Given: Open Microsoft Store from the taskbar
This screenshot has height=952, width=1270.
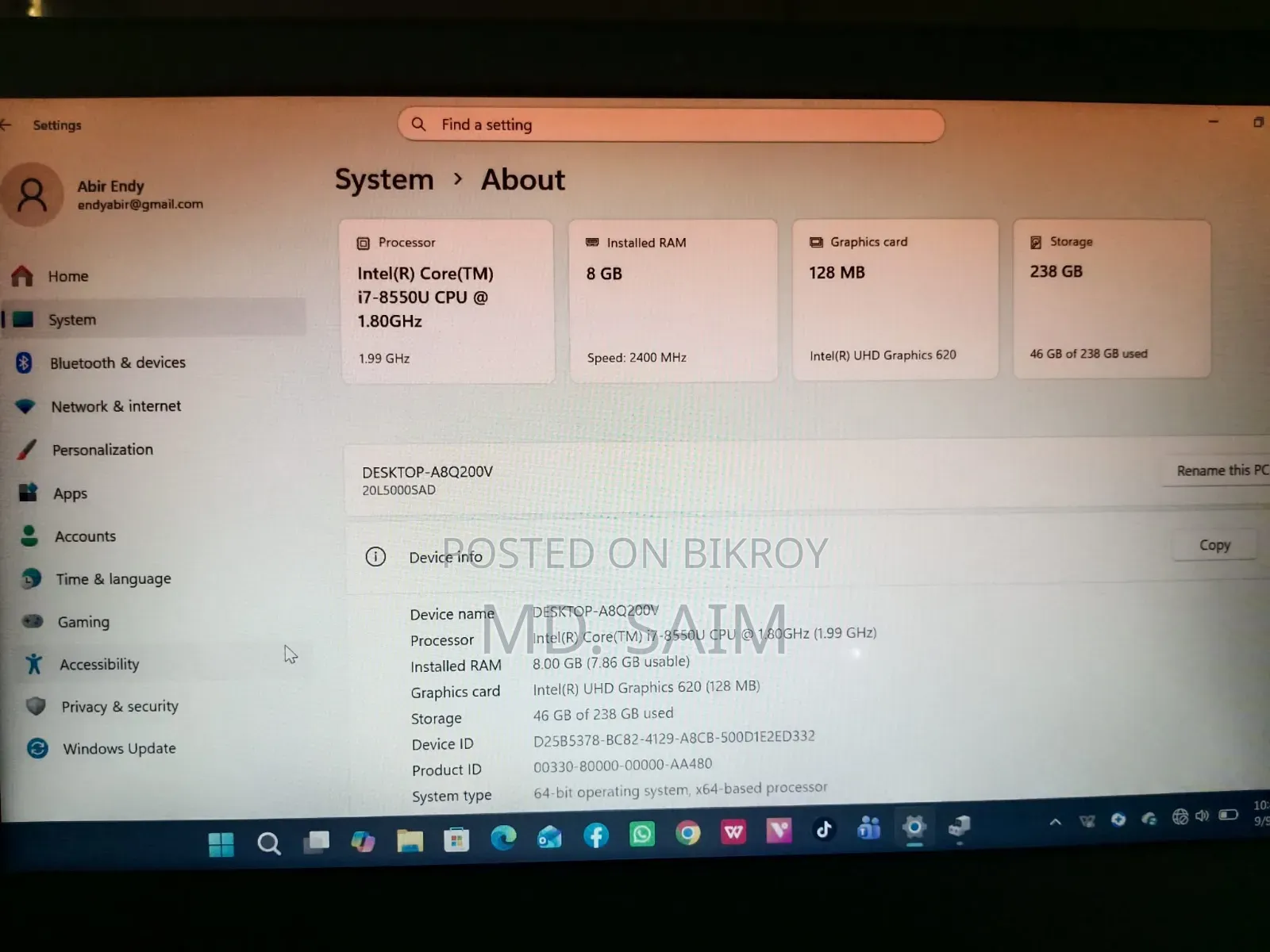Looking at the screenshot, I should pyautogui.click(x=456, y=839).
